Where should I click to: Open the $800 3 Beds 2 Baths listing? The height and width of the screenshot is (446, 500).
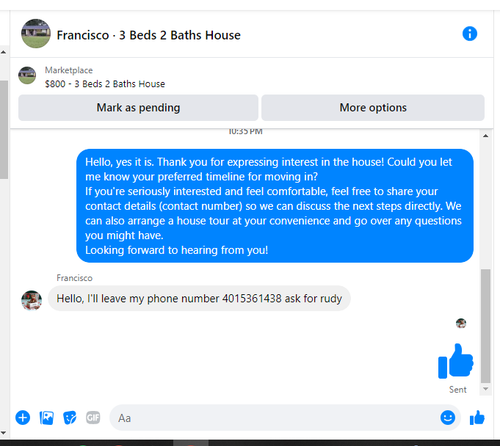[x=105, y=84]
